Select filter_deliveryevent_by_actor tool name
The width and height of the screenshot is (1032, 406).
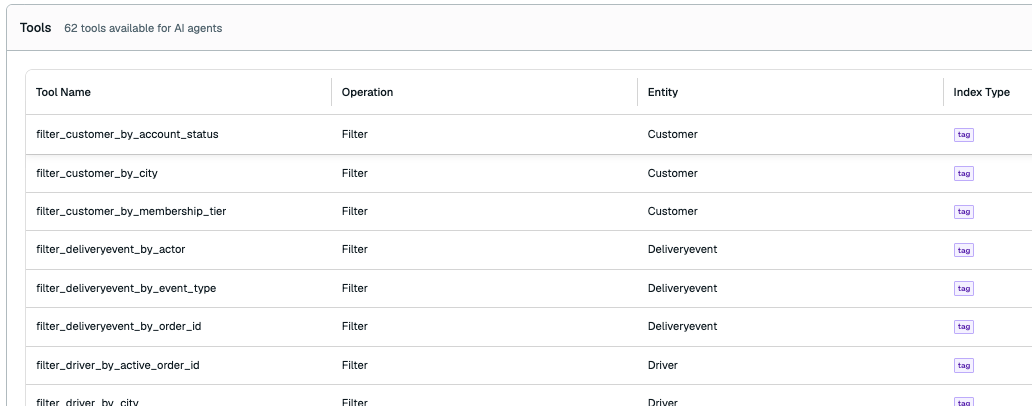(111, 249)
